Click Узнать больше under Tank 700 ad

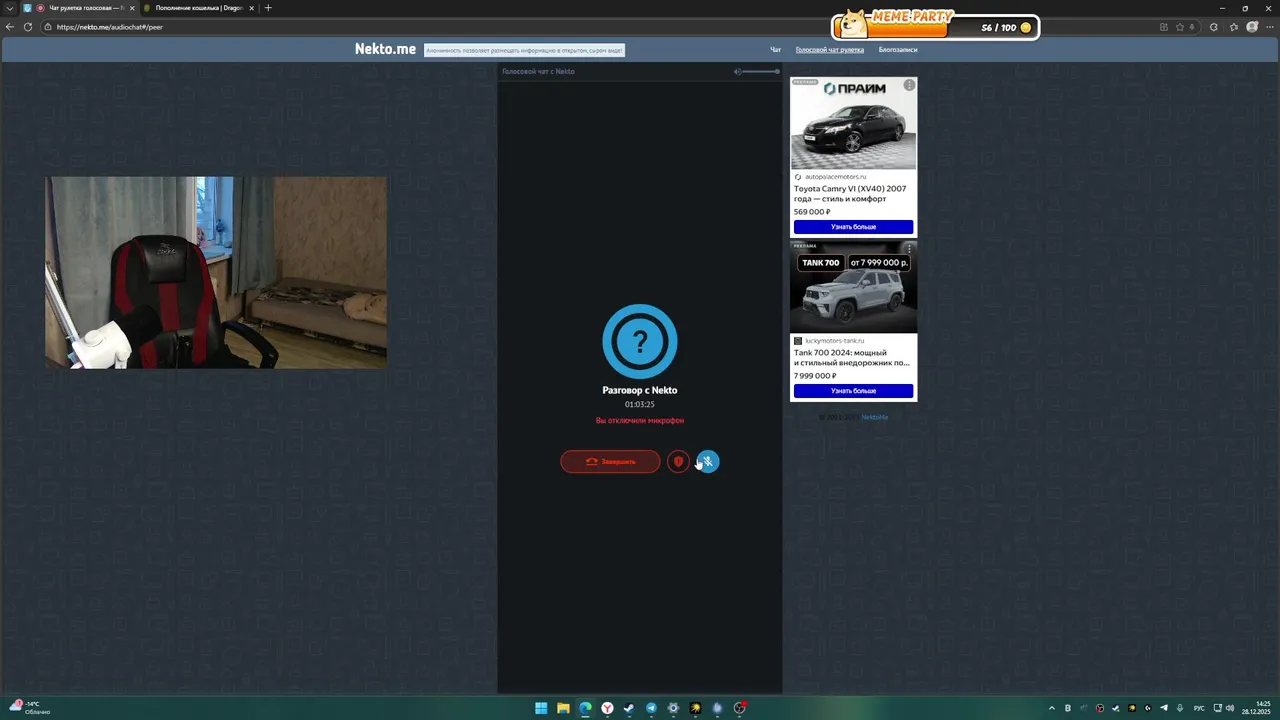(x=853, y=391)
